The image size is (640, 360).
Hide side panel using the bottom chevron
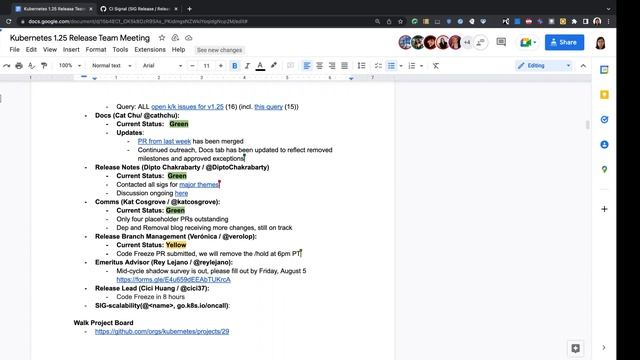pos(604,348)
